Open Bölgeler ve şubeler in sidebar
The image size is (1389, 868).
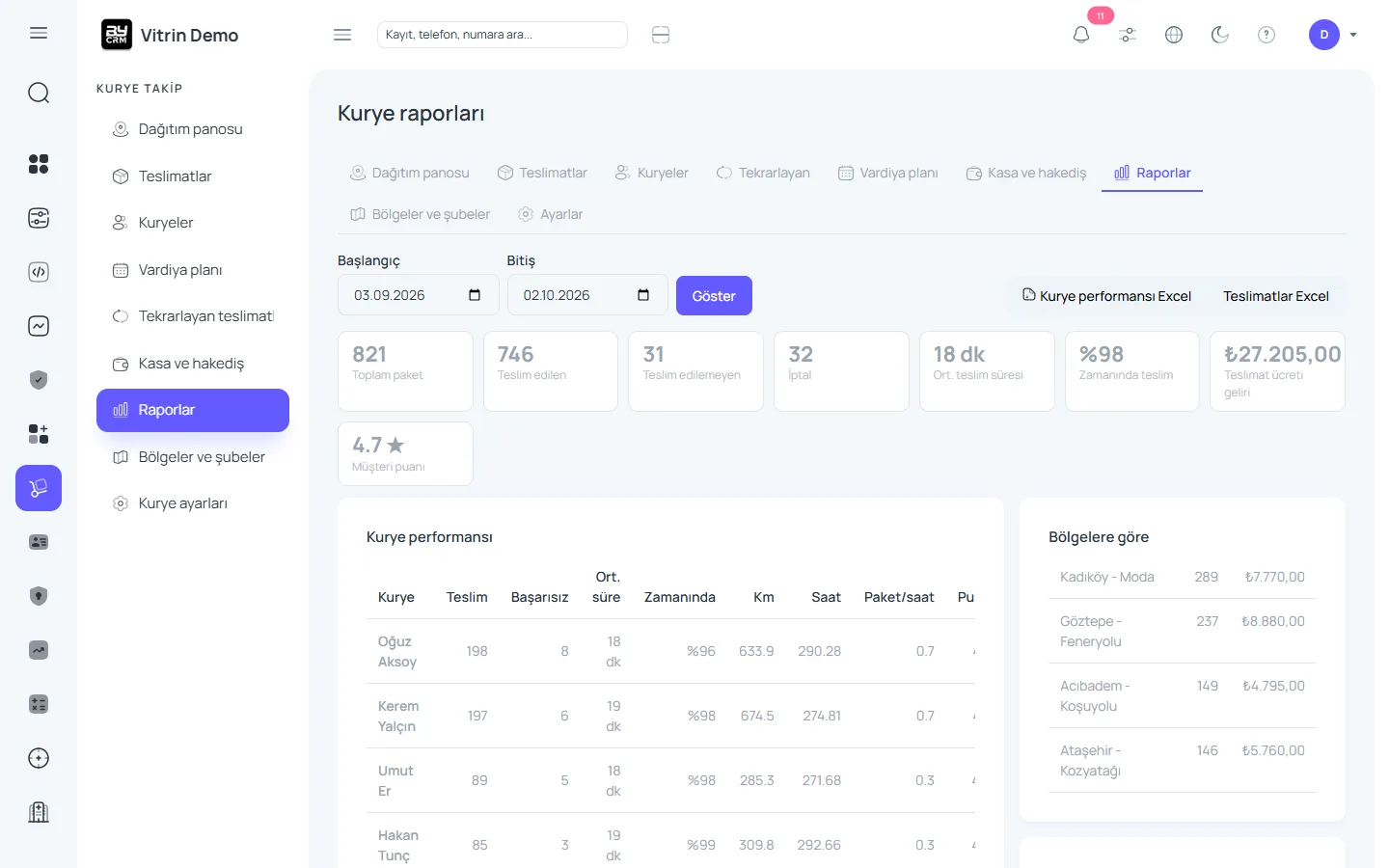tap(193, 457)
